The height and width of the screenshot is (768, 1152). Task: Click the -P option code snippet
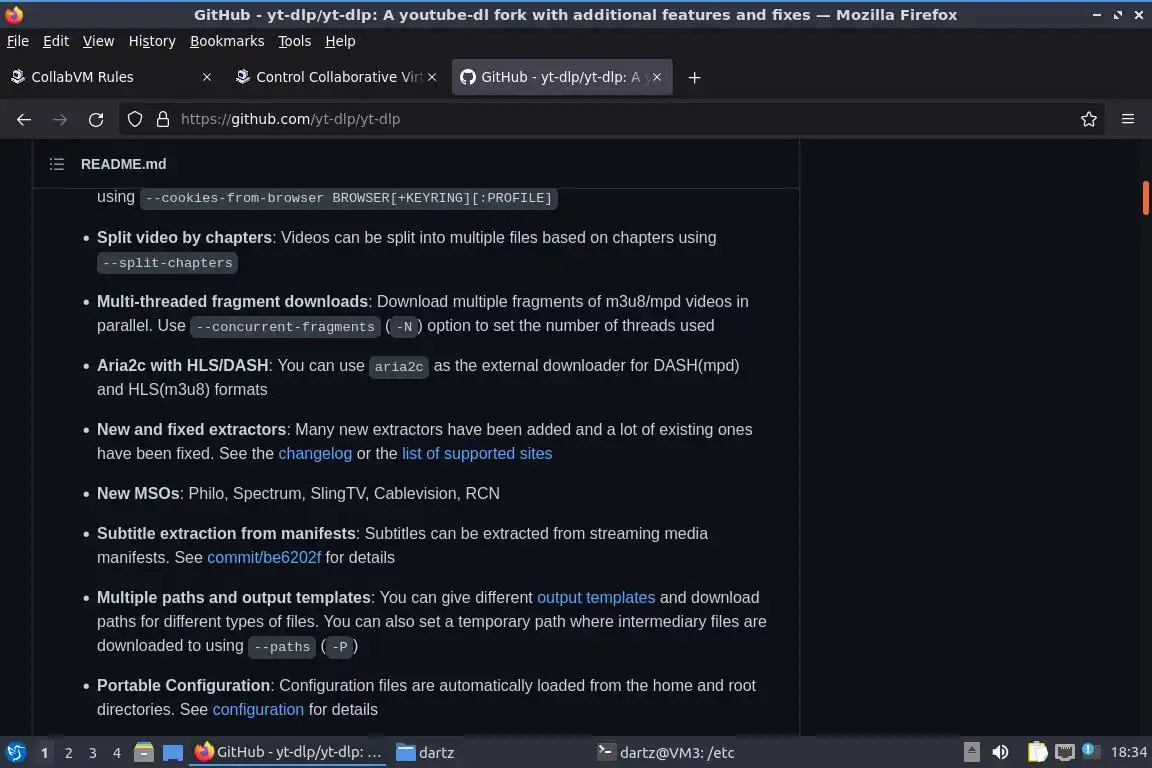339,647
